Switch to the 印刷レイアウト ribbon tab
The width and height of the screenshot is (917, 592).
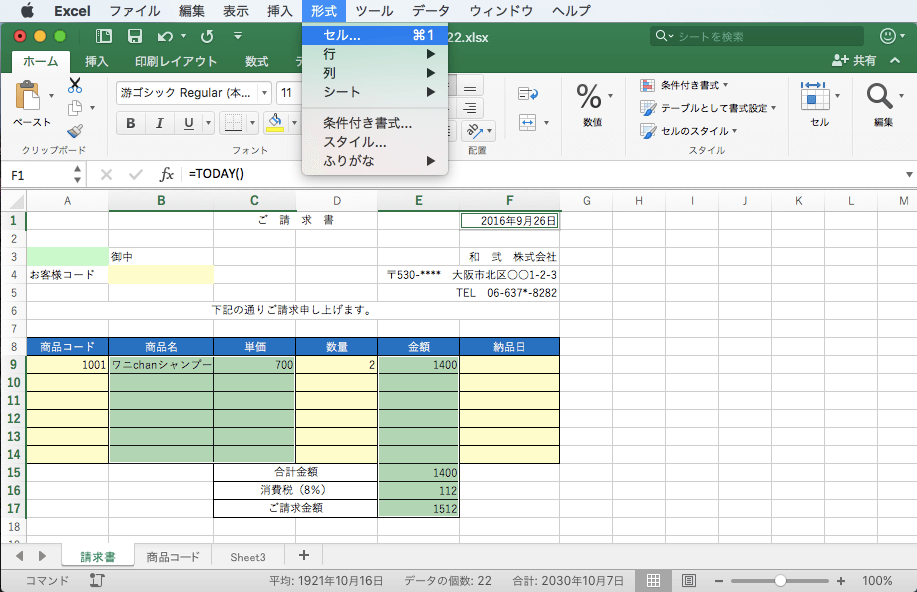tap(176, 61)
